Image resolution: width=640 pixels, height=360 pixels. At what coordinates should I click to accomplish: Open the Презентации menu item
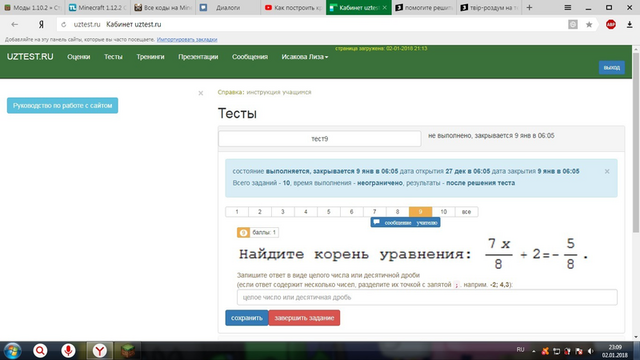[x=198, y=57]
